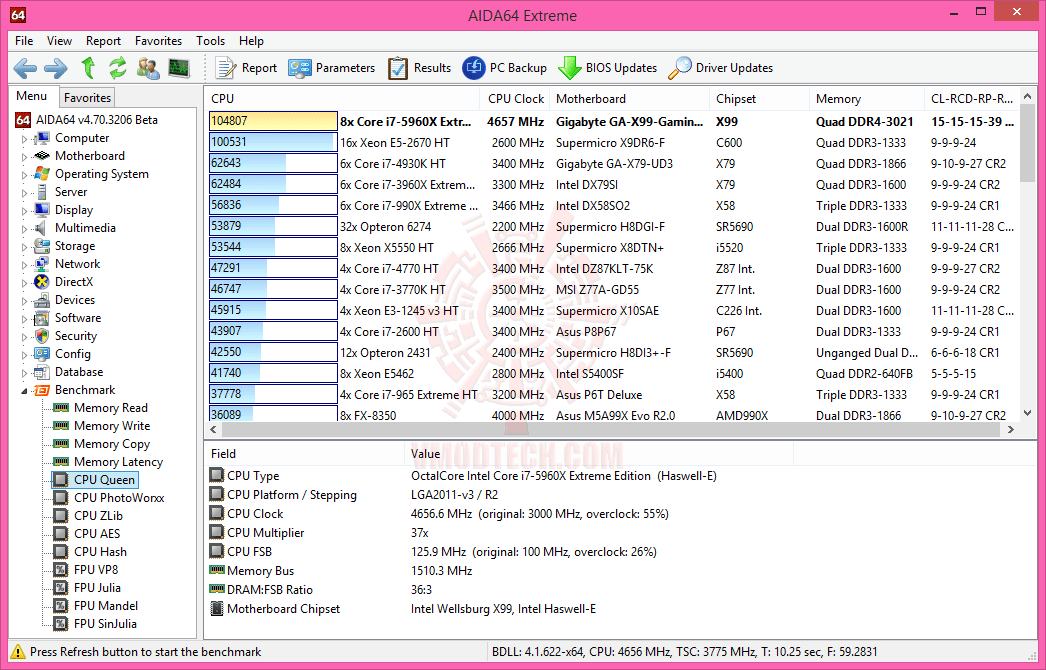Click the Forward arrow toolbar icon
1046x670 pixels.
point(56,67)
